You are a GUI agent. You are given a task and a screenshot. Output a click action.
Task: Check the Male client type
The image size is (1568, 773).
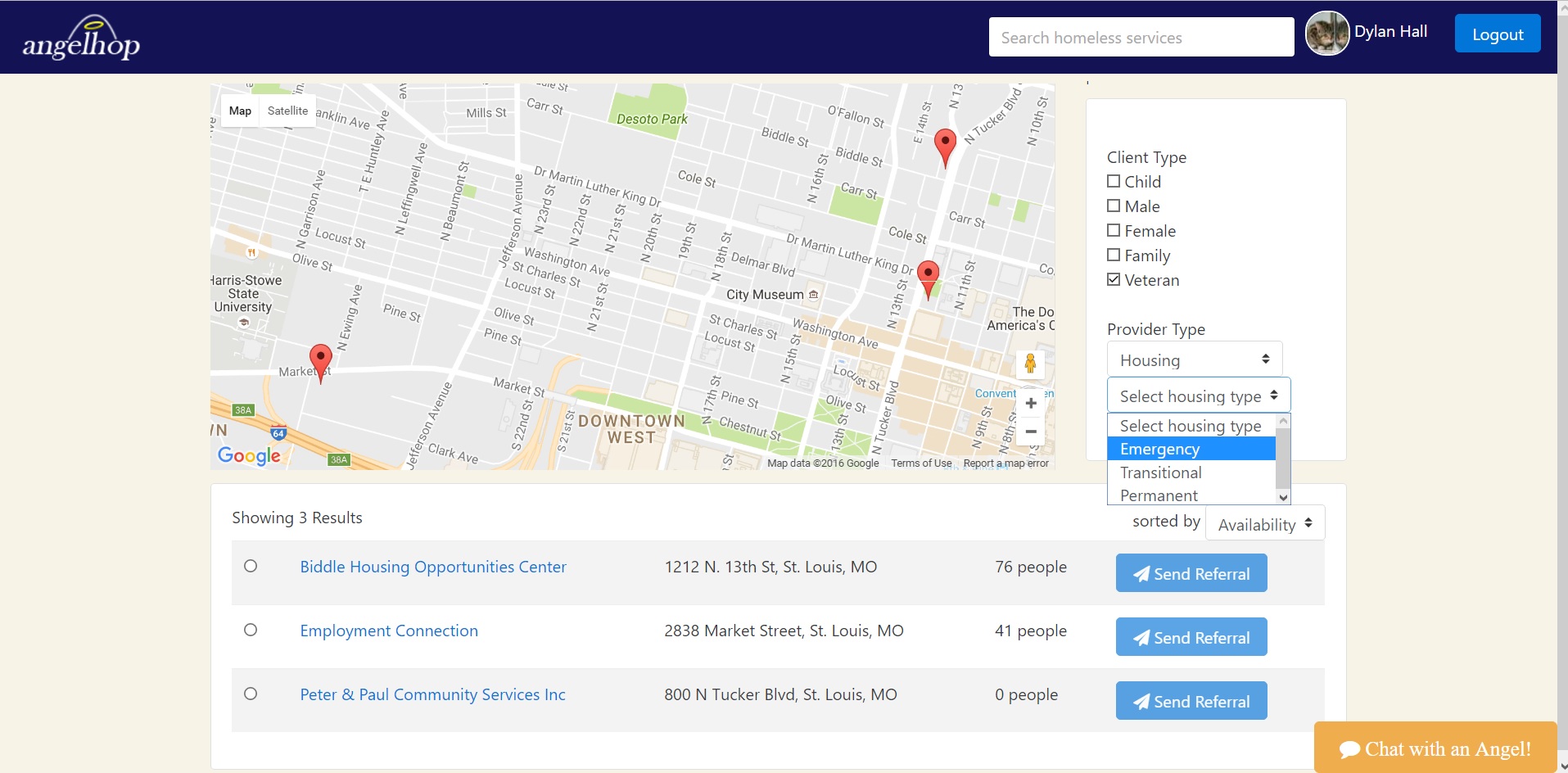[x=1114, y=206]
